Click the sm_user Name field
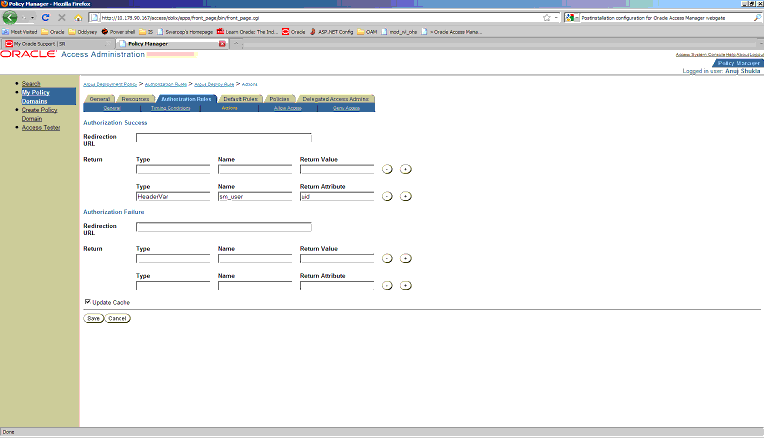 coord(255,196)
